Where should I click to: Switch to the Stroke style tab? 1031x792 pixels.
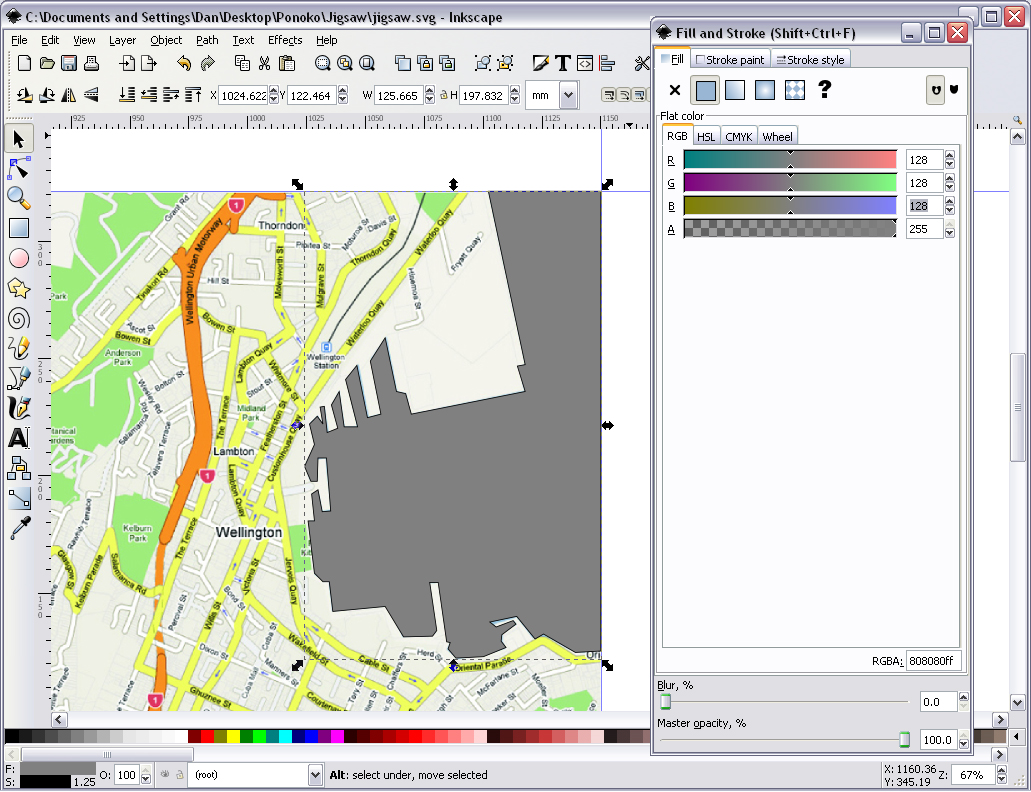(810, 60)
